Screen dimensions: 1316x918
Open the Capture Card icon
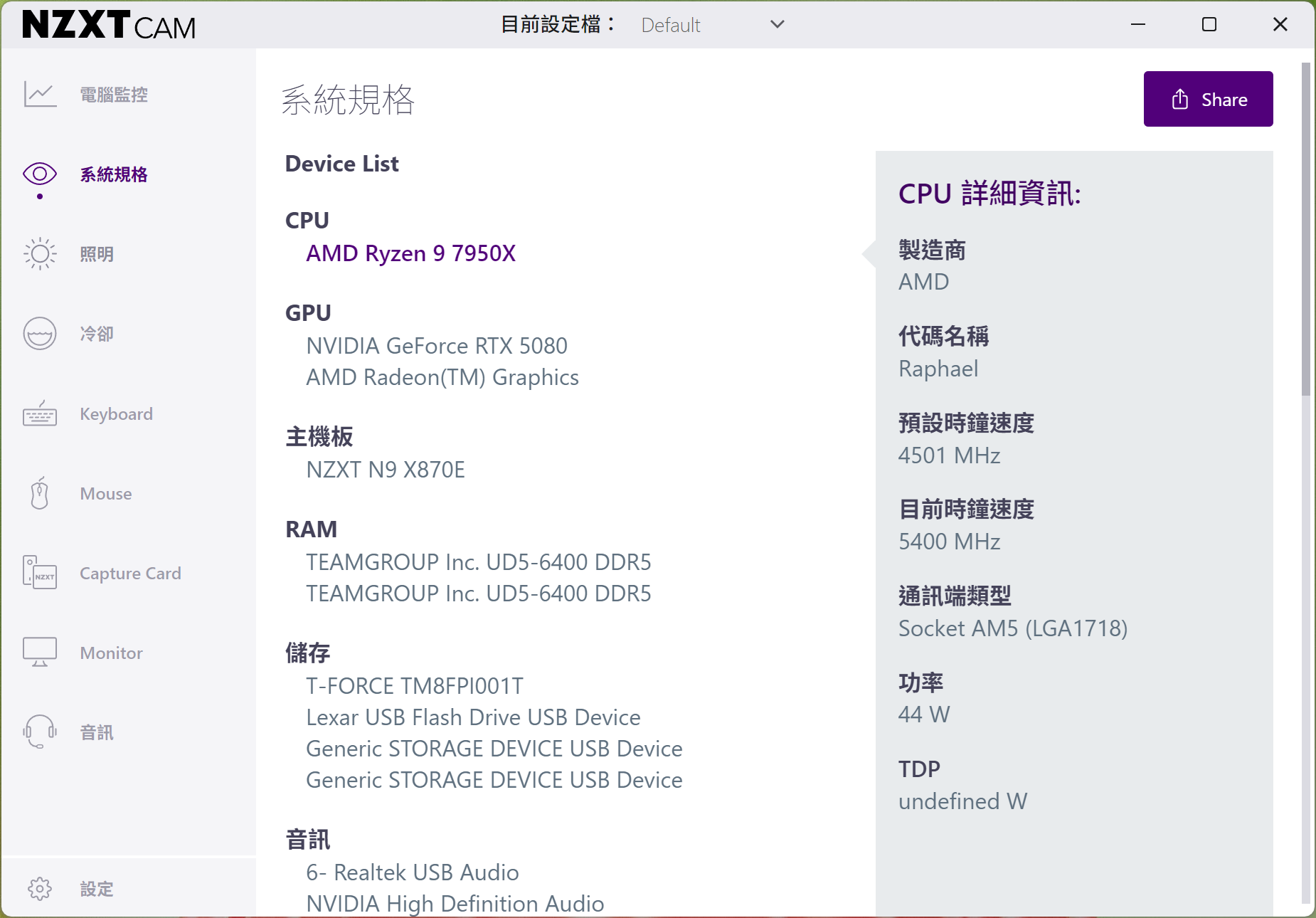[40, 573]
